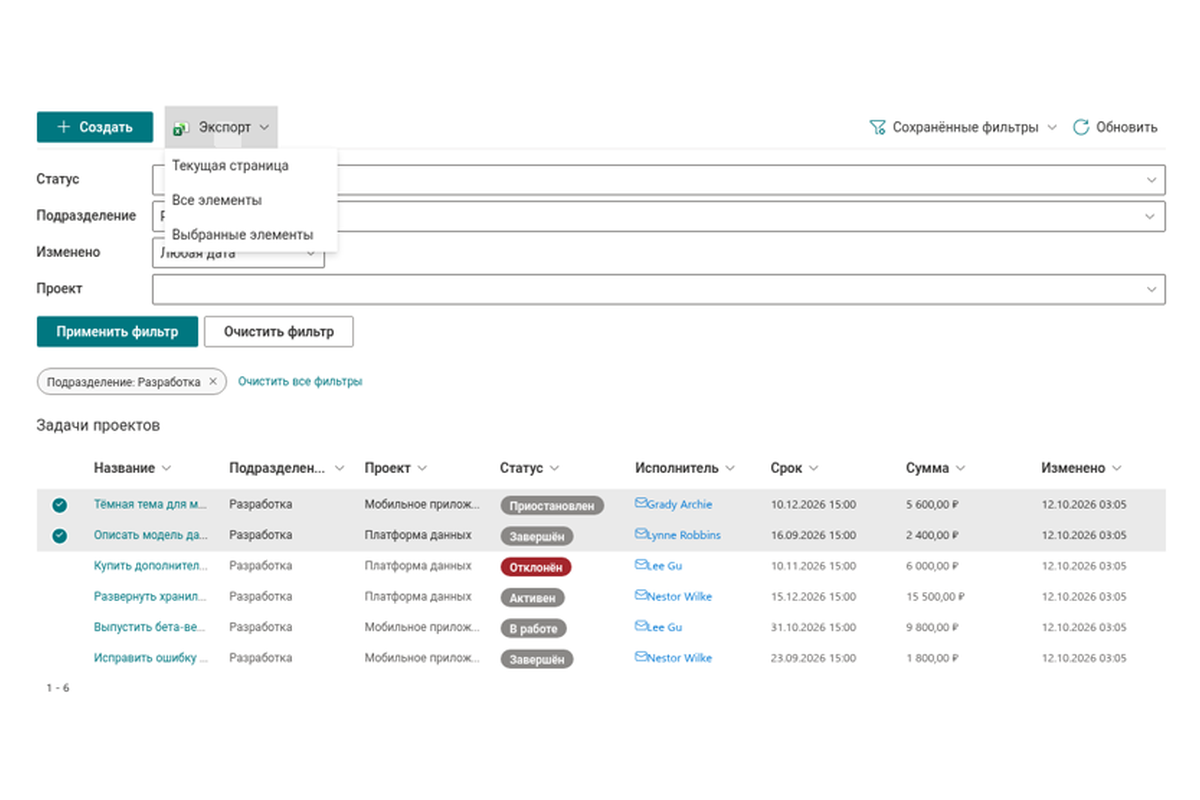
Task: Click the Создать button
Action: coord(95,127)
